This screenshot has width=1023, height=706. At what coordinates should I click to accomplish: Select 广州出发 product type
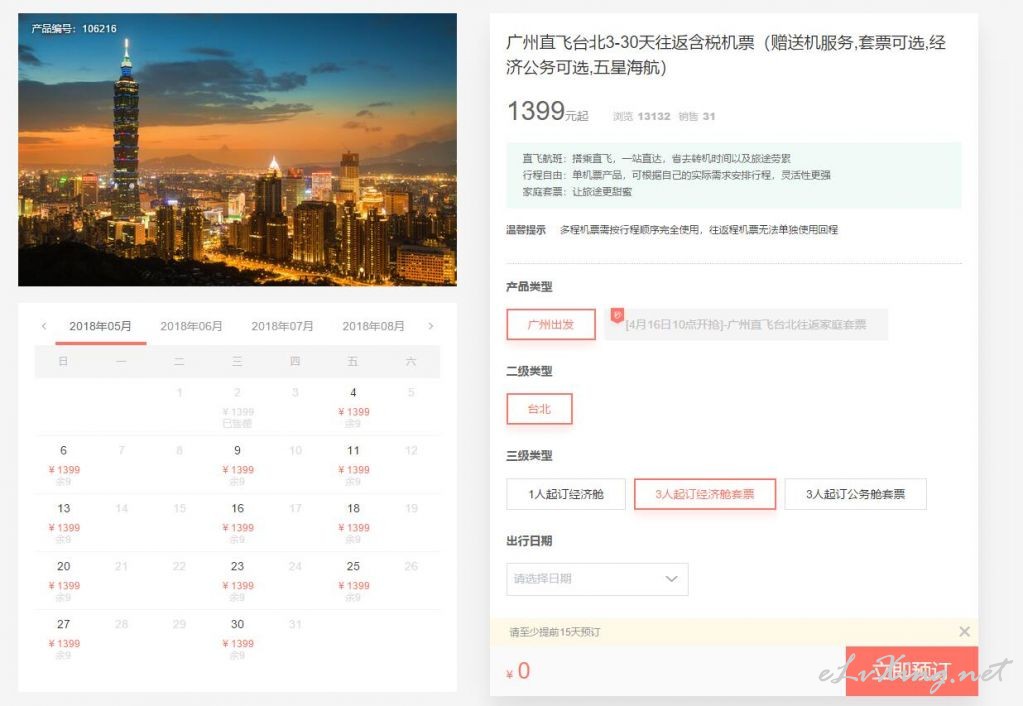pyautogui.click(x=551, y=324)
